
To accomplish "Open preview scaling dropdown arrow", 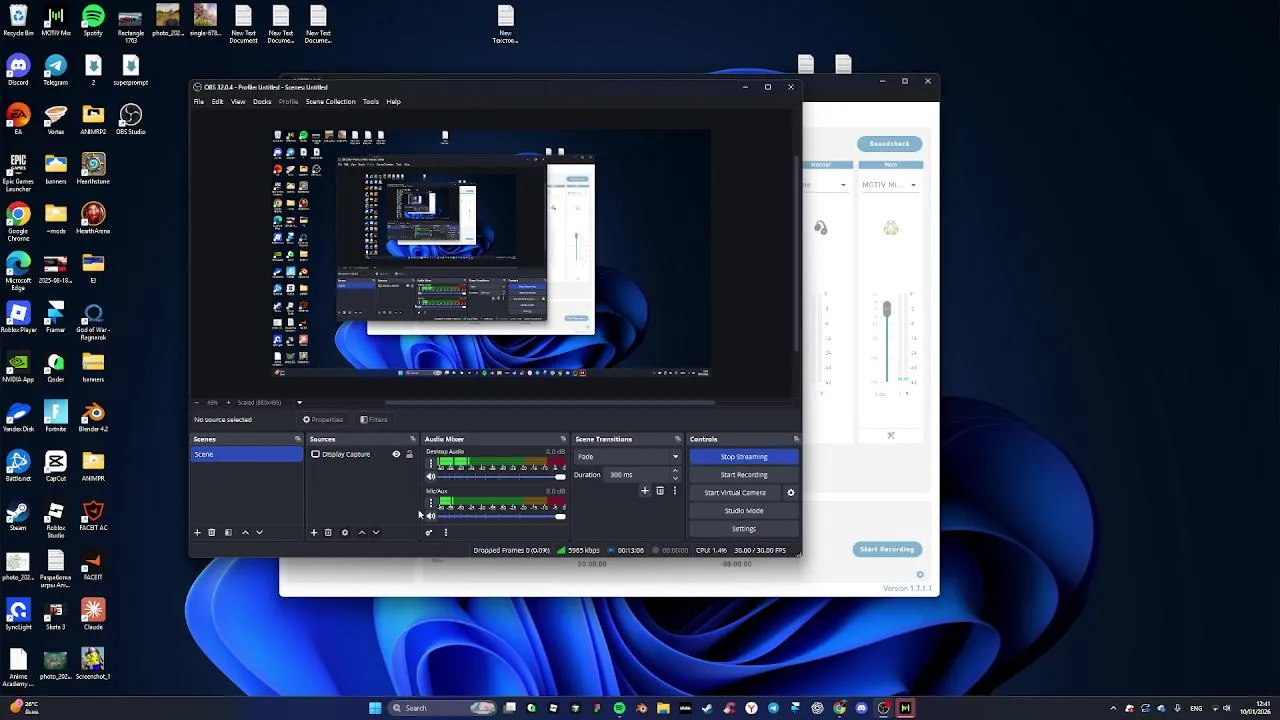I will 299,402.
